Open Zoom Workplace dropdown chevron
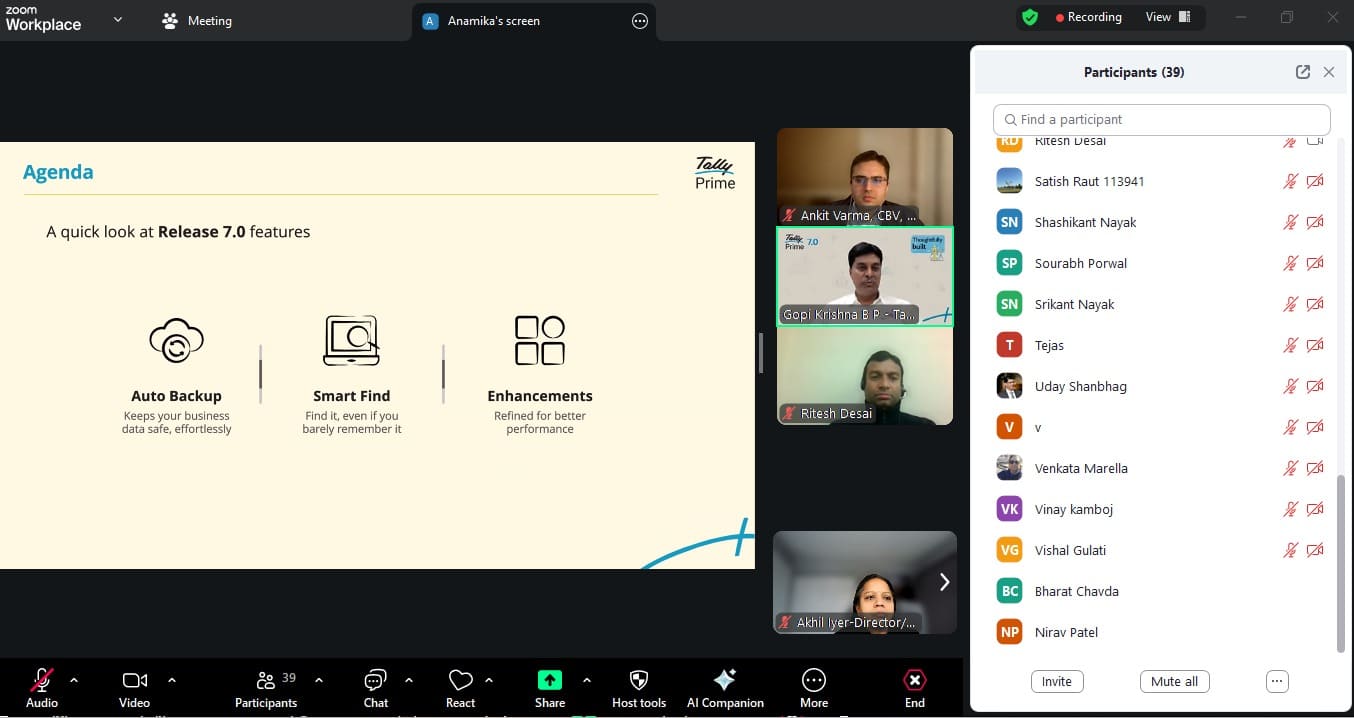 coord(118,19)
